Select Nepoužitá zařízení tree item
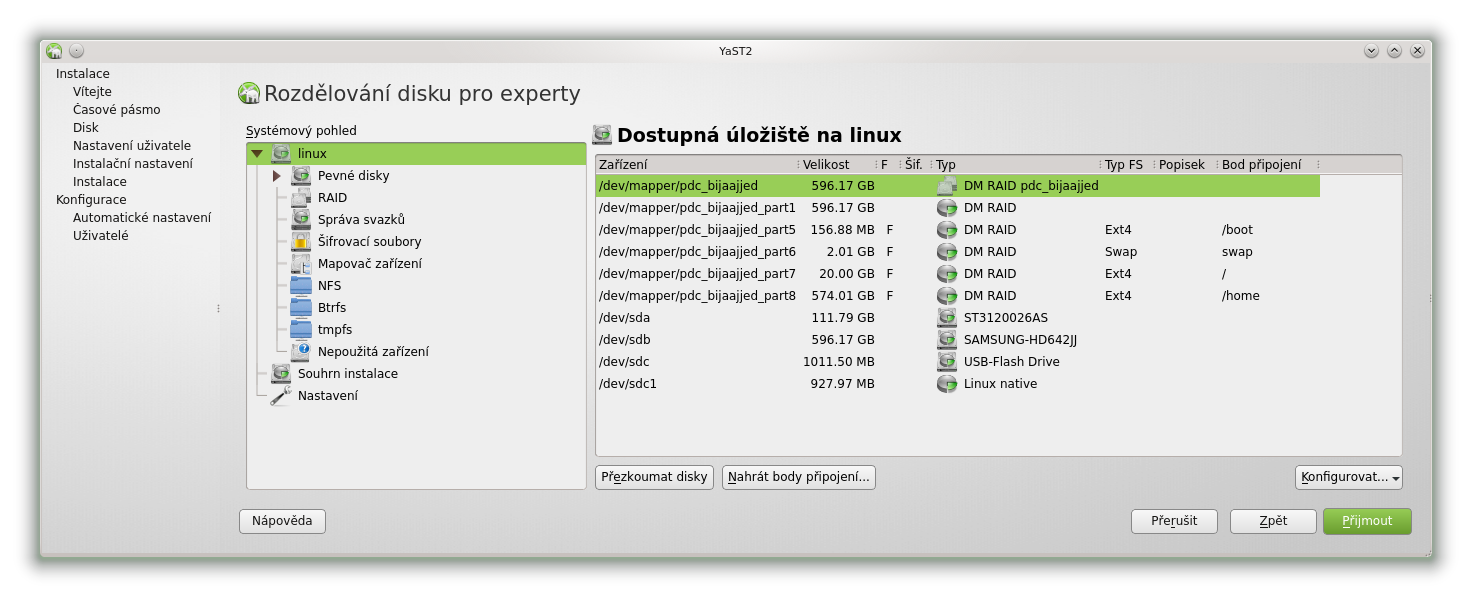The height and width of the screenshot is (597, 1472). point(373,351)
